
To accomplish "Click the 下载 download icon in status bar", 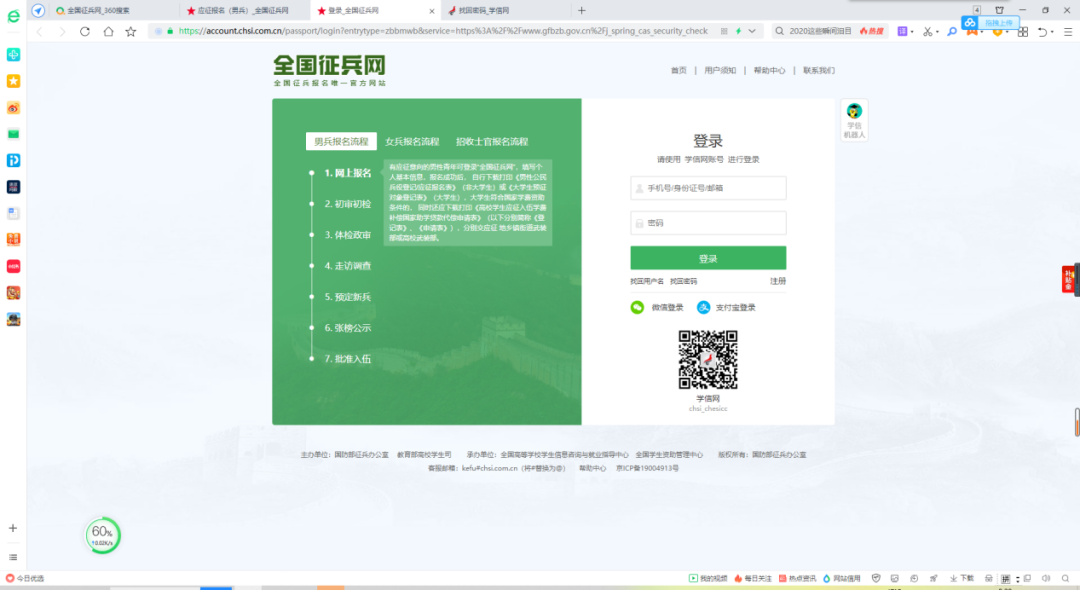I will 962,578.
